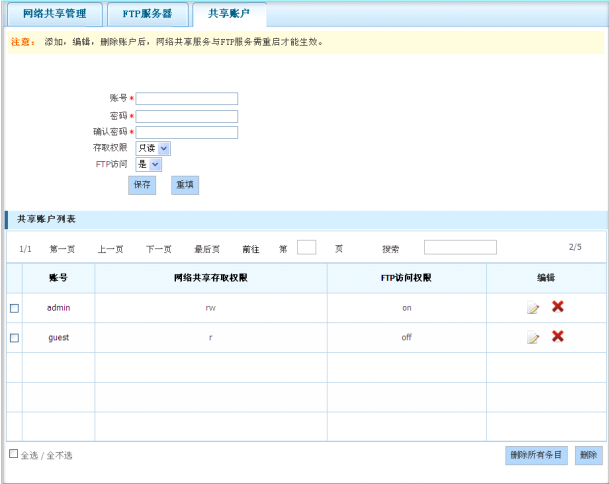This screenshot has width=609, height=484.
Task: Click edit pencil icon for guest account
Action: click(533, 338)
